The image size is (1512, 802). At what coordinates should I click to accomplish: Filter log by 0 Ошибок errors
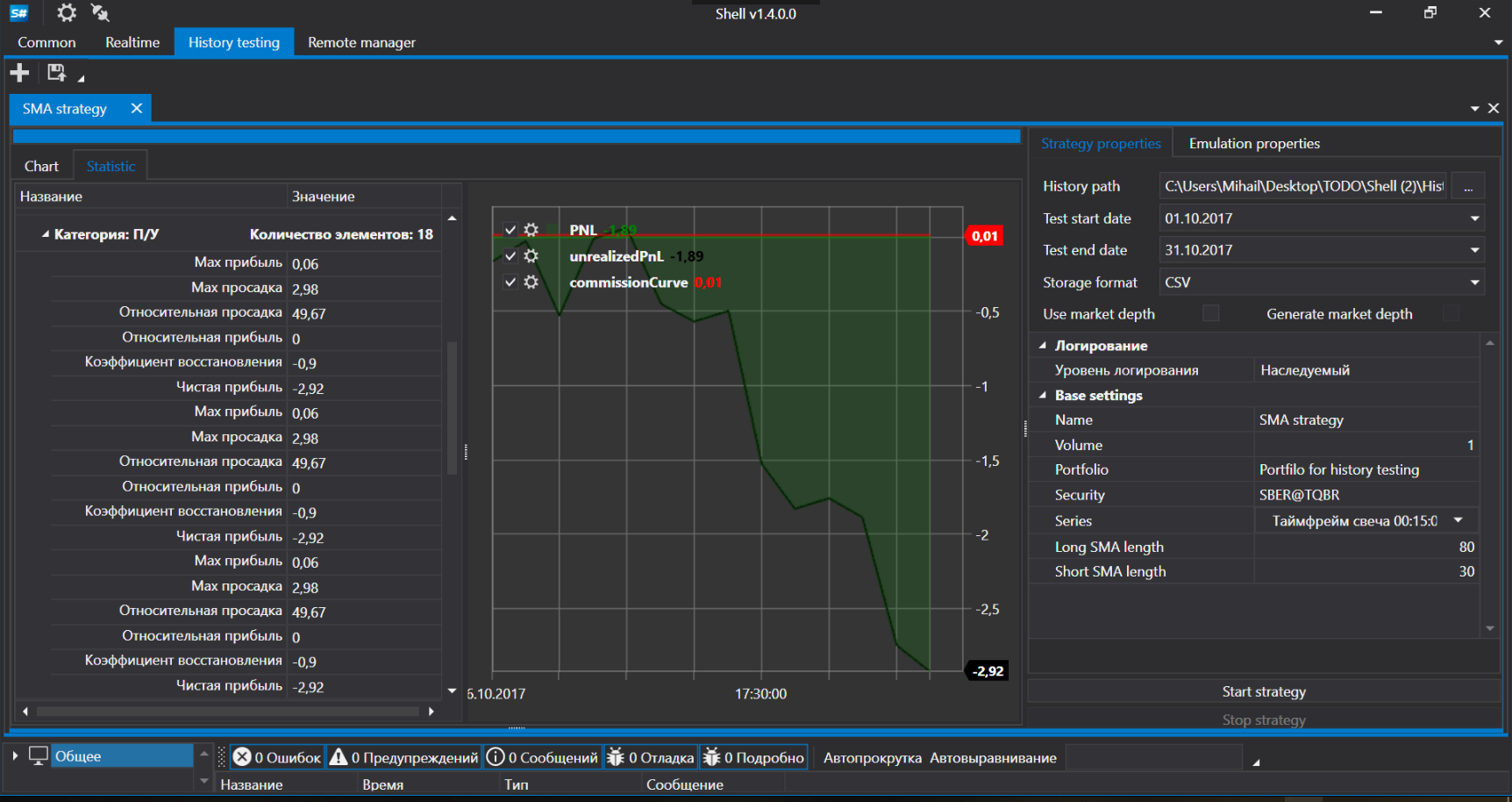[x=277, y=757]
